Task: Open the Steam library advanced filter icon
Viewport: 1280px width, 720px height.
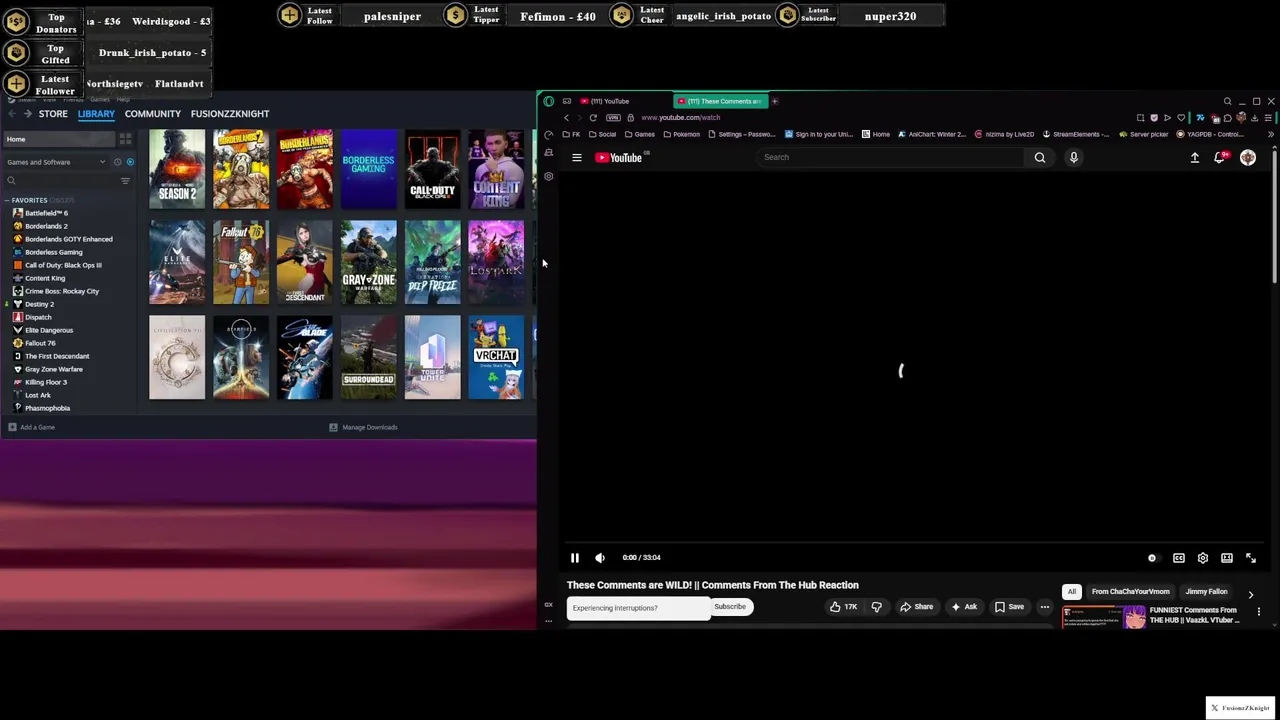Action: click(x=125, y=181)
